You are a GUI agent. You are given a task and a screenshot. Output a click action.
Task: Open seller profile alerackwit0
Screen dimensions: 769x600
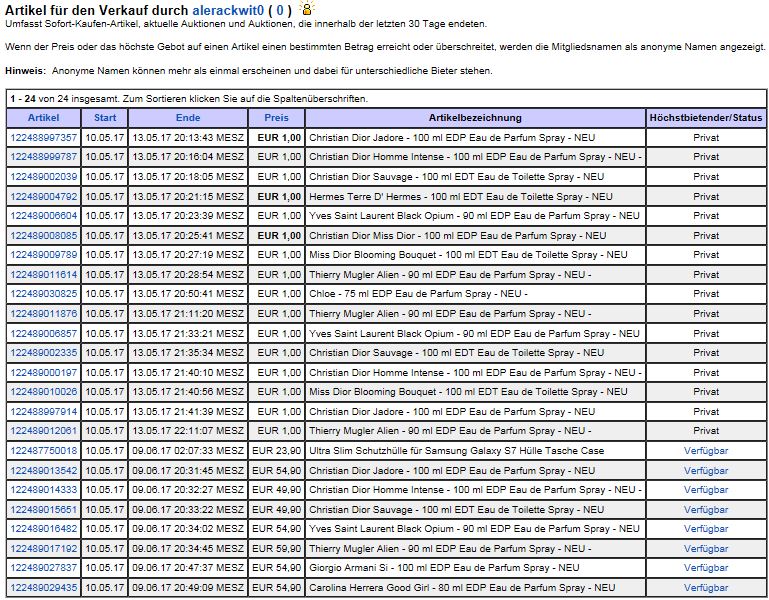(x=228, y=10)
